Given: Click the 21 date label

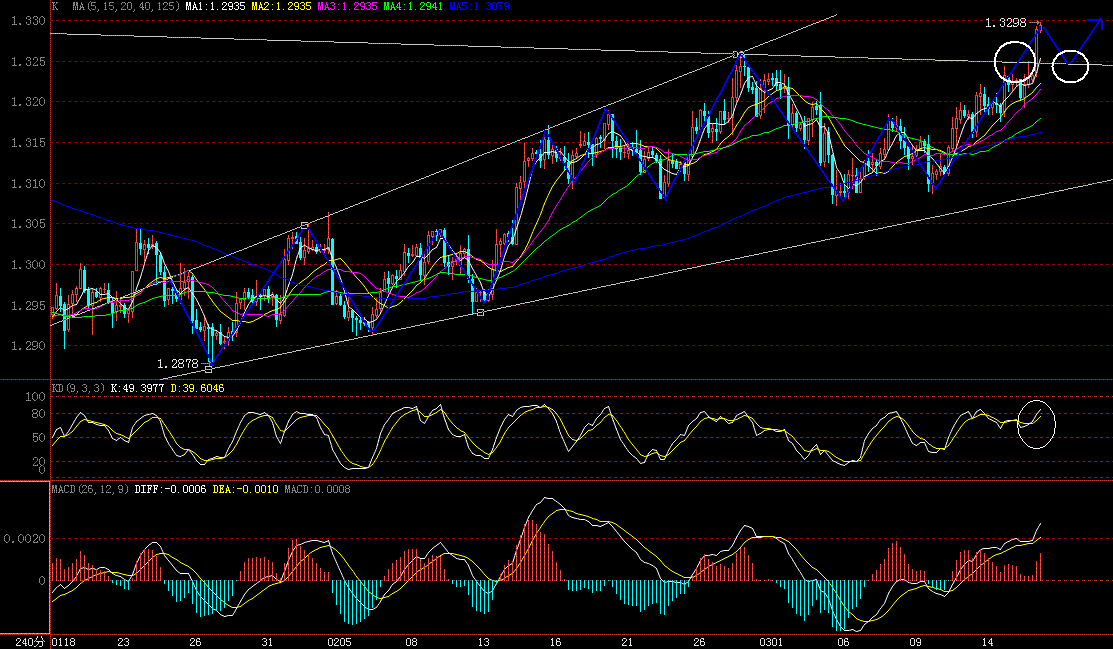Looking at the screenshot, I should (627, 642).
